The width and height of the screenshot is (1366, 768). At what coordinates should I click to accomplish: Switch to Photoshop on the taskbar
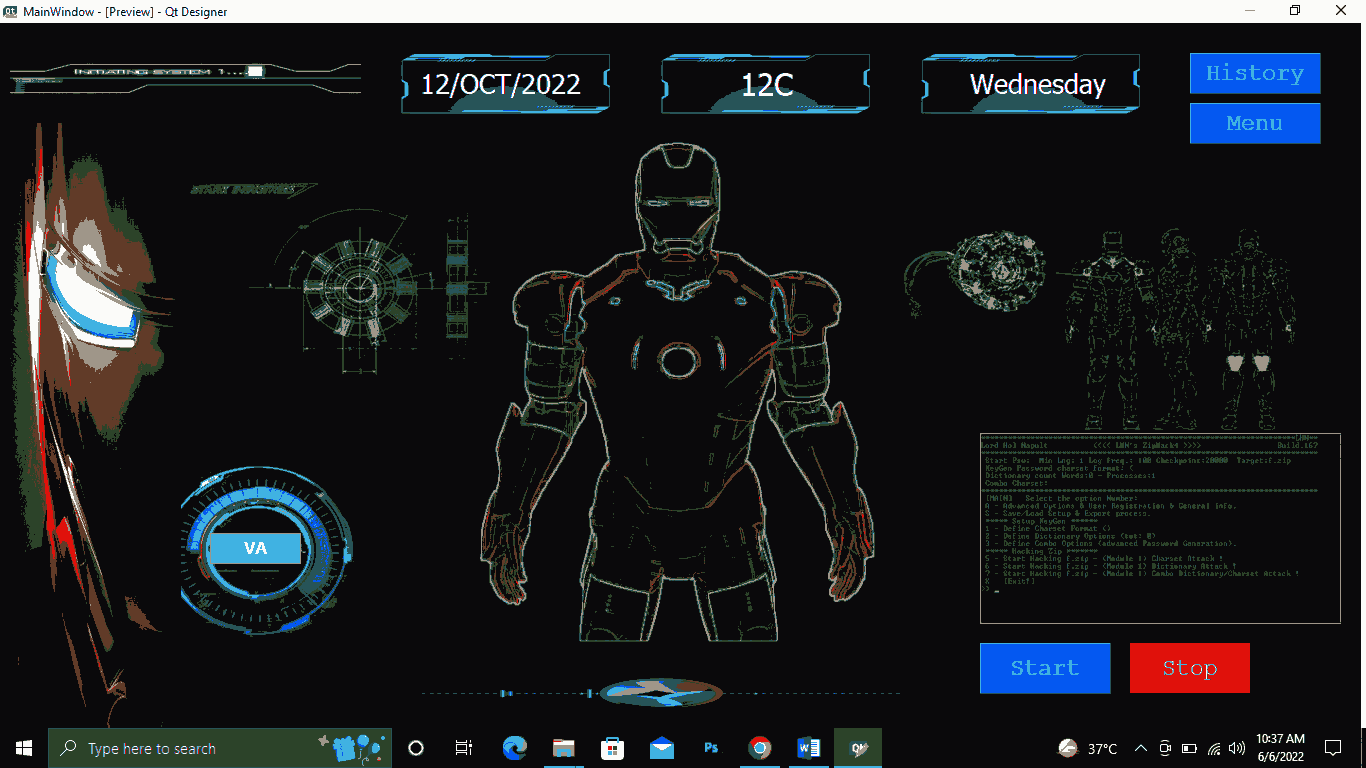[711, 748]
